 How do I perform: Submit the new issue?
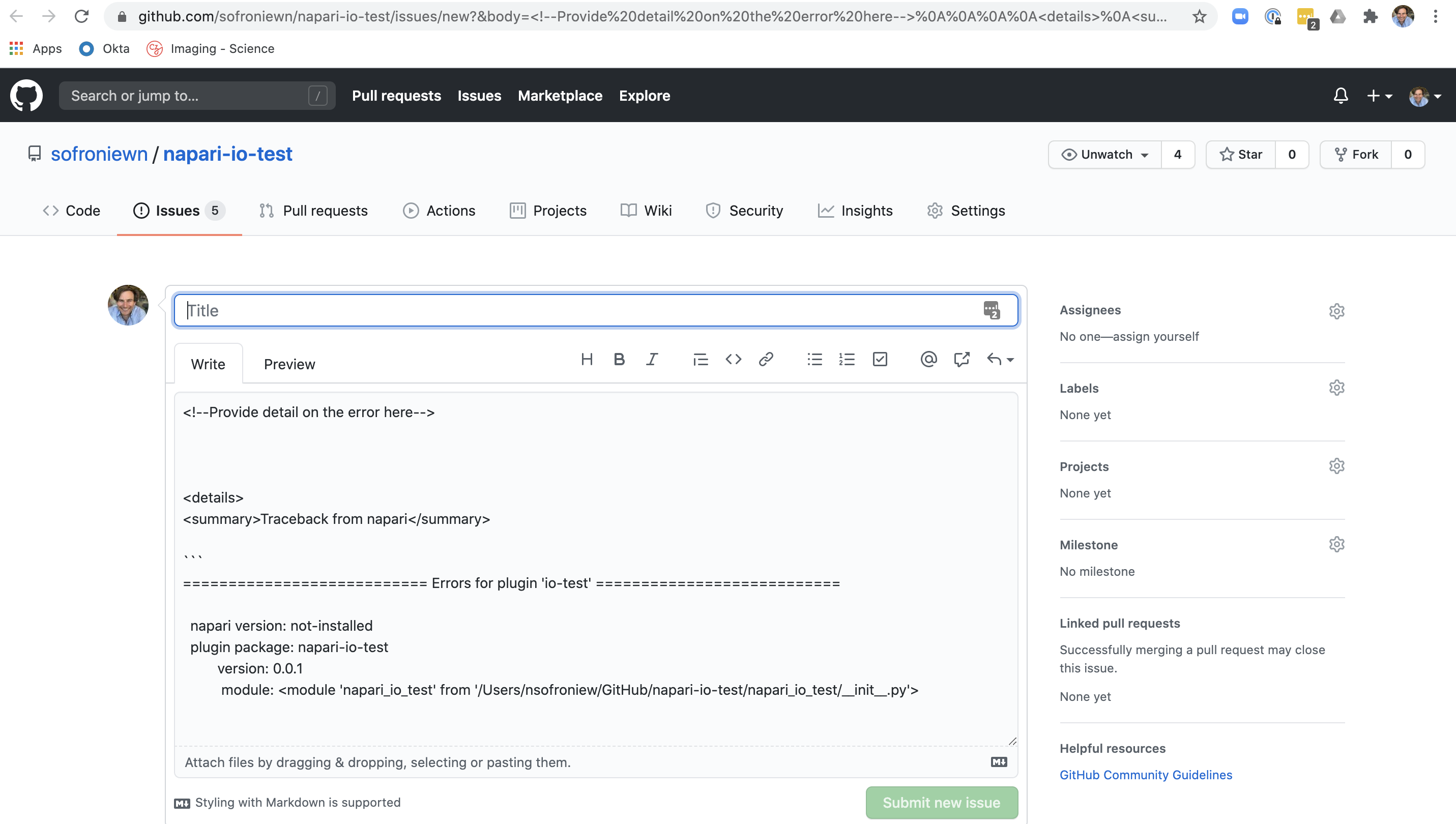point(941,803)
